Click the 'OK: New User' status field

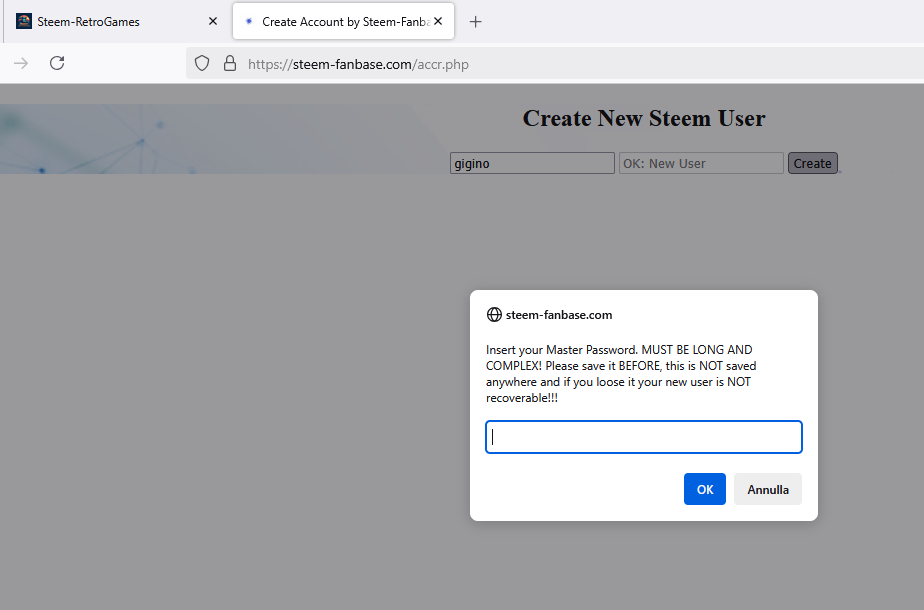click(x=701, y=163)
